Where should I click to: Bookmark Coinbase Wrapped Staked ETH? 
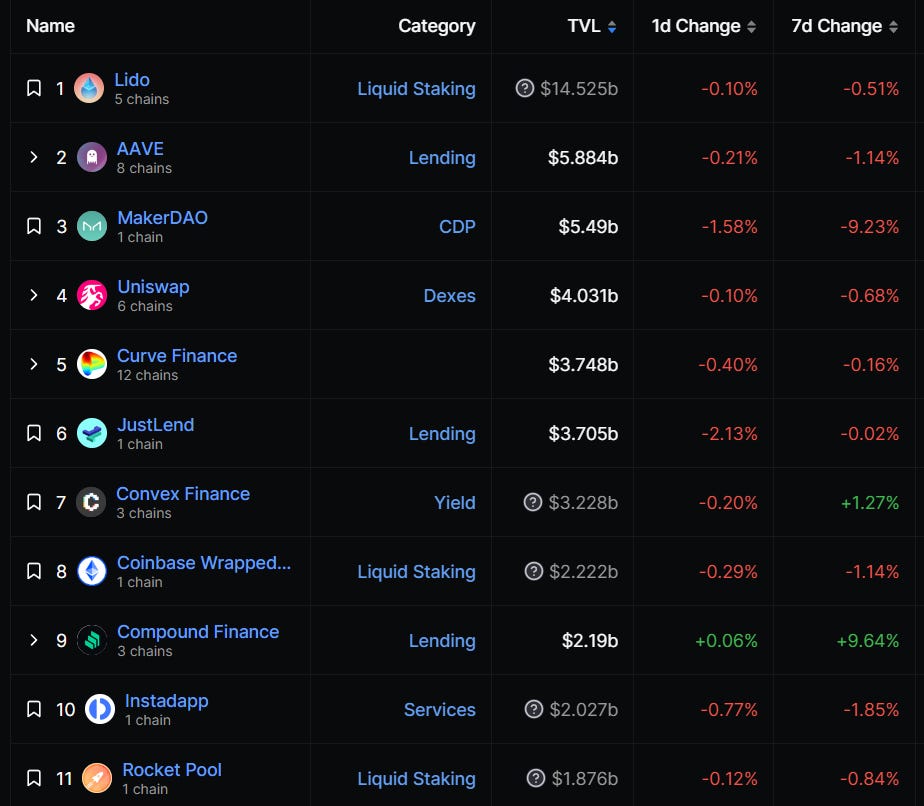34,571
